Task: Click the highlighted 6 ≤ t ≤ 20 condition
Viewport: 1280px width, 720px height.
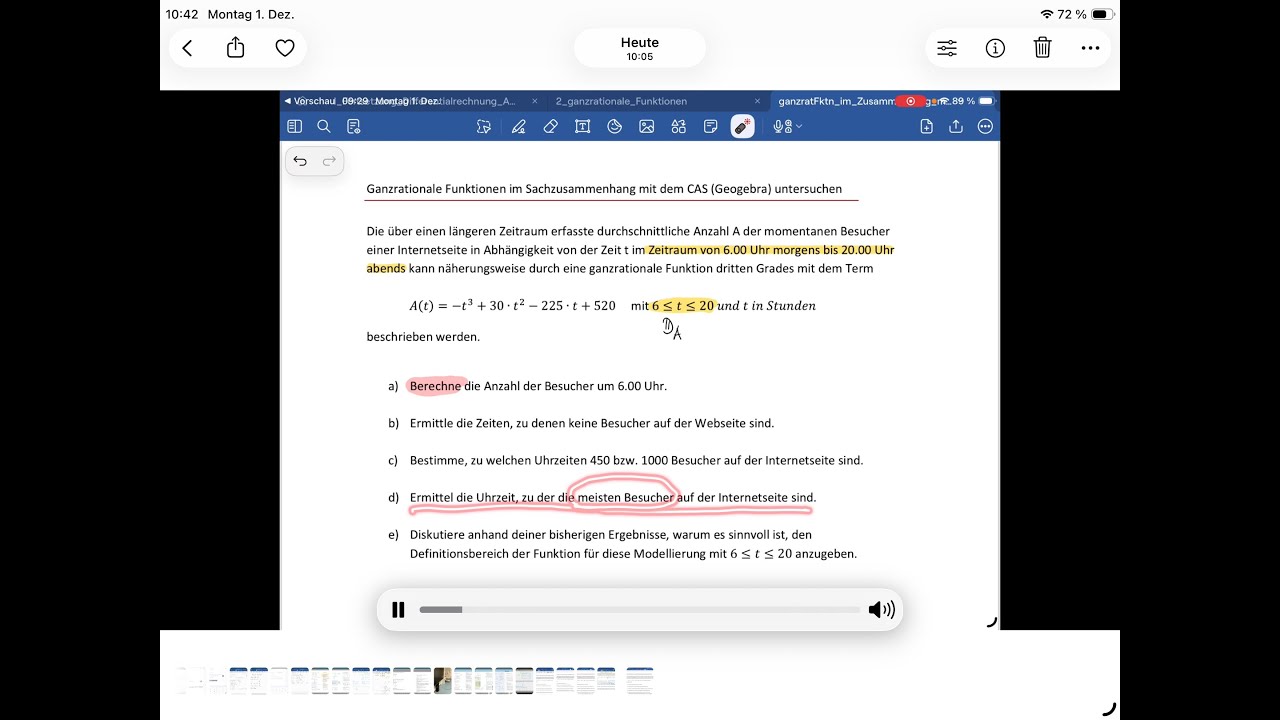Action: click(683, 306)
